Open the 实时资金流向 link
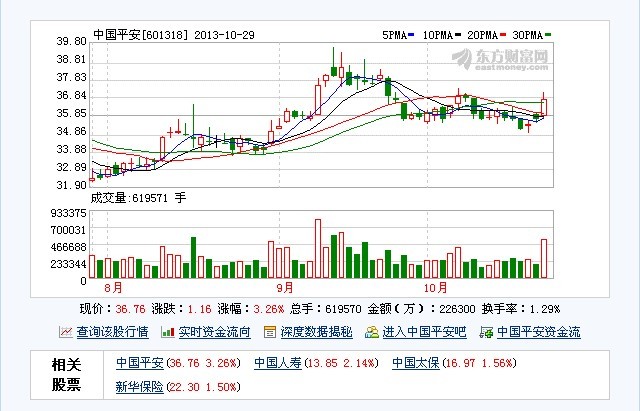The image size is (640, 411). pyautogui.click(x=214, y=332)
